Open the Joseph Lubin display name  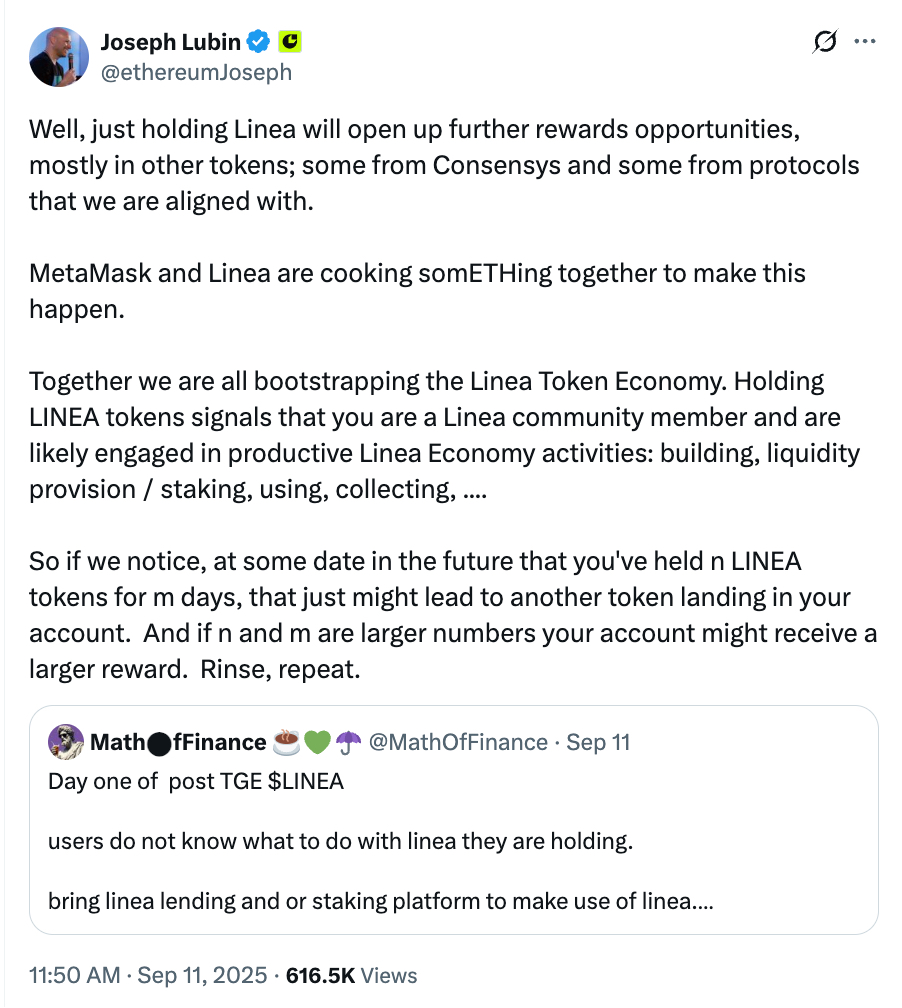170,42
